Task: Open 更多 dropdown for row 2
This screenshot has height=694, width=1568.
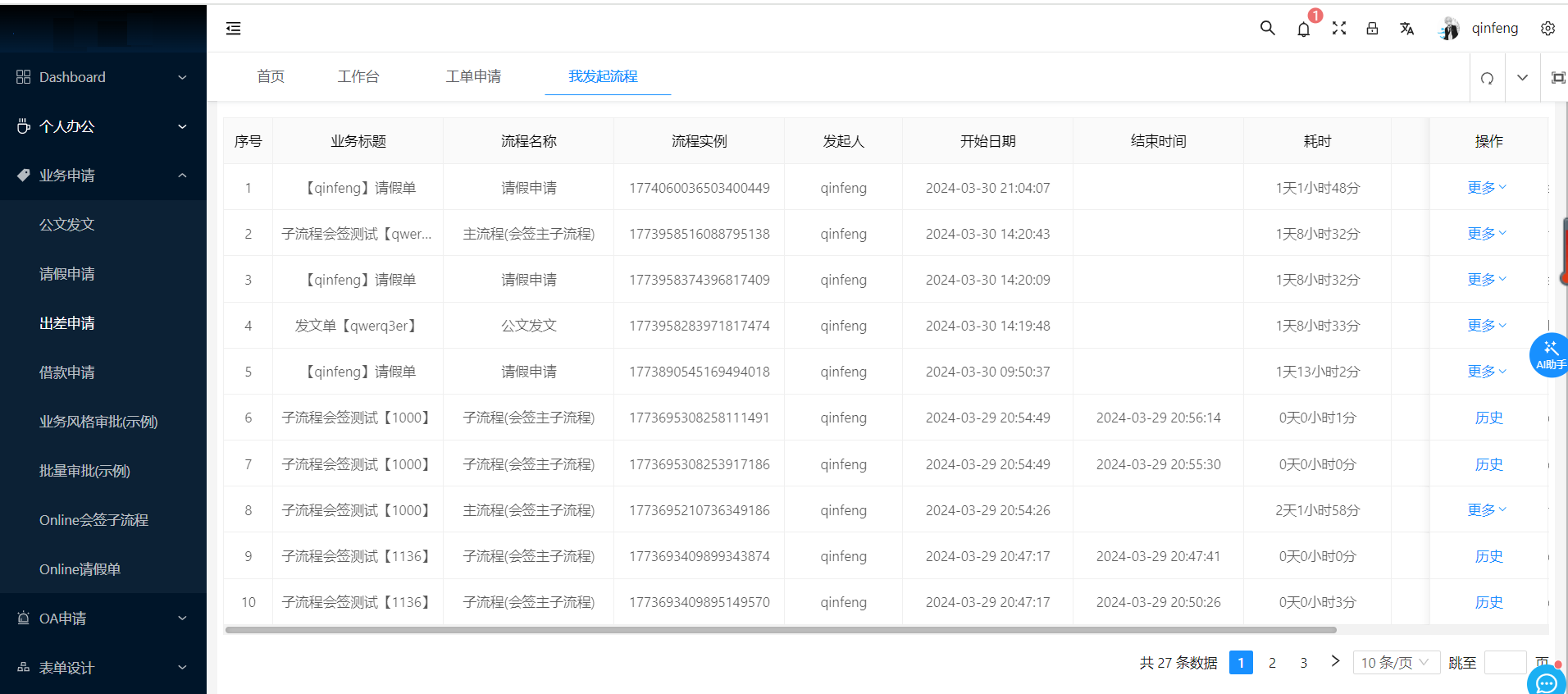Action: 1488,234
